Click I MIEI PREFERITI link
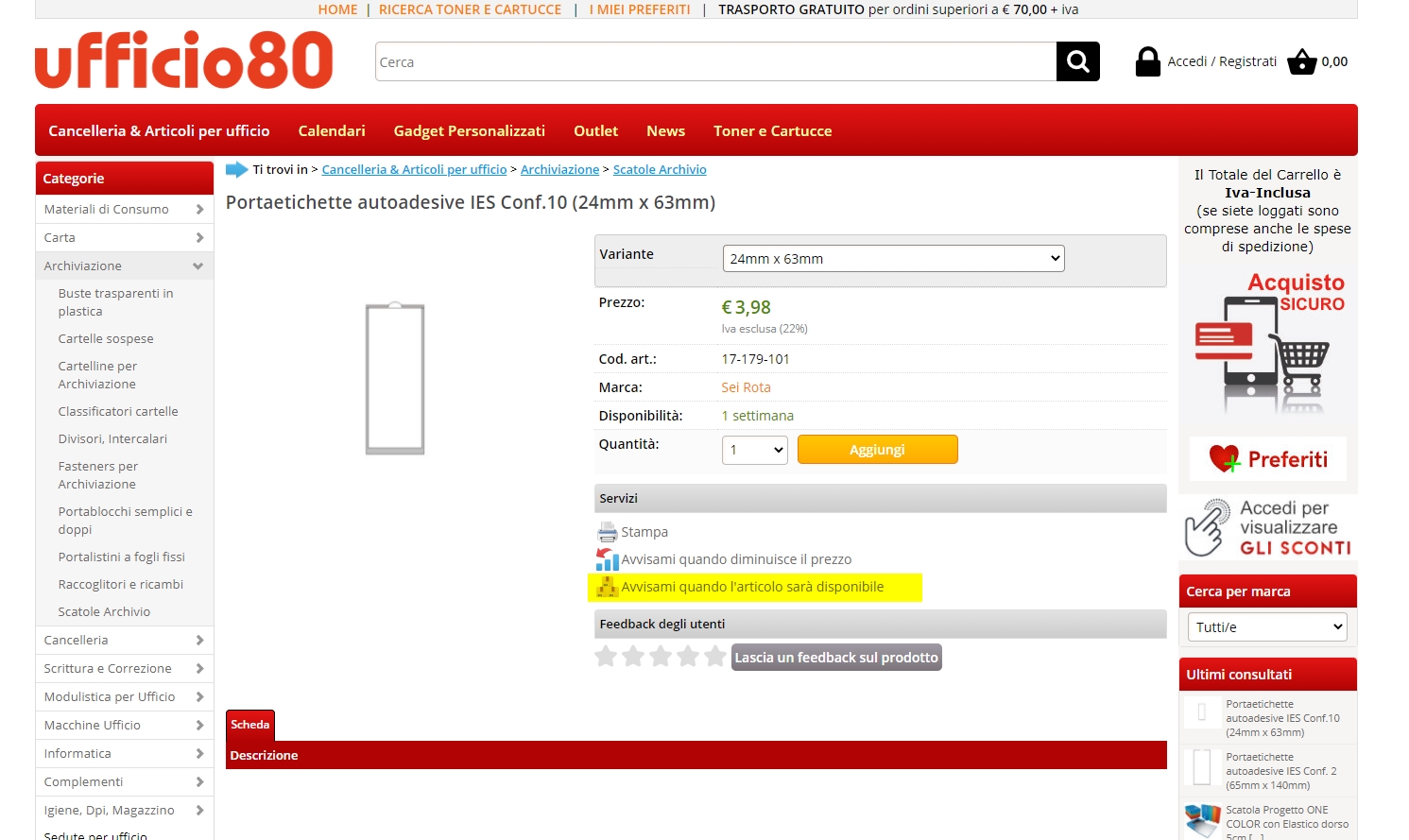The image size is (1409, 840). pos(640,9)
